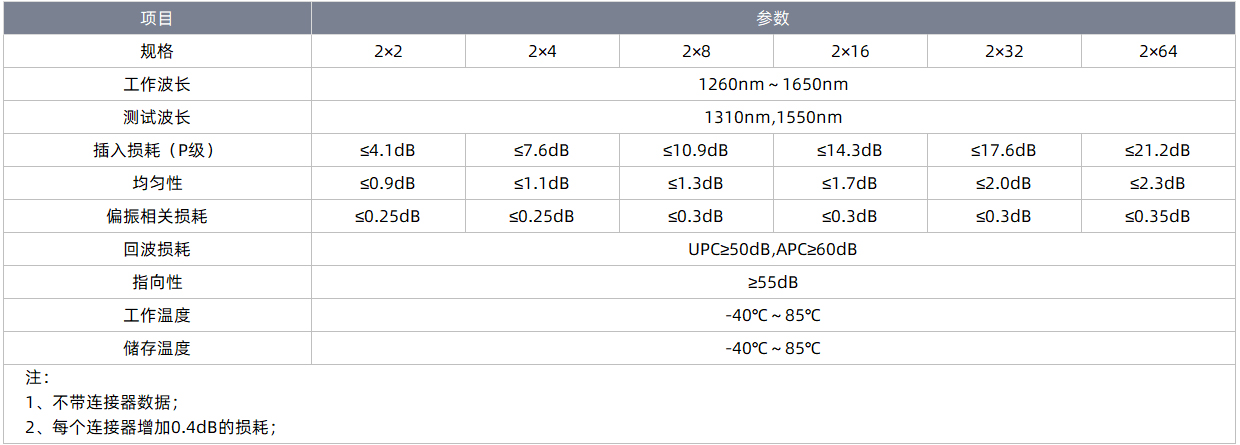Click the 储存温度 row label
The width and height of the screenshot is (1240, 445).
coord(157,348)
